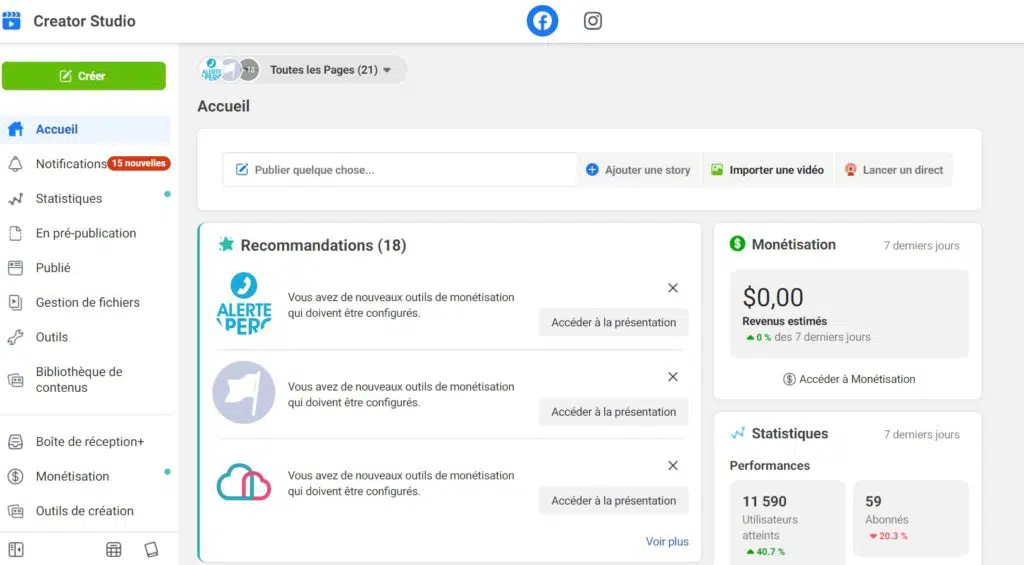The image size is (1024, 565).
Task: Open the Accéder à Monétisation link
Action: pyautogui.click(x=848, y=379)
